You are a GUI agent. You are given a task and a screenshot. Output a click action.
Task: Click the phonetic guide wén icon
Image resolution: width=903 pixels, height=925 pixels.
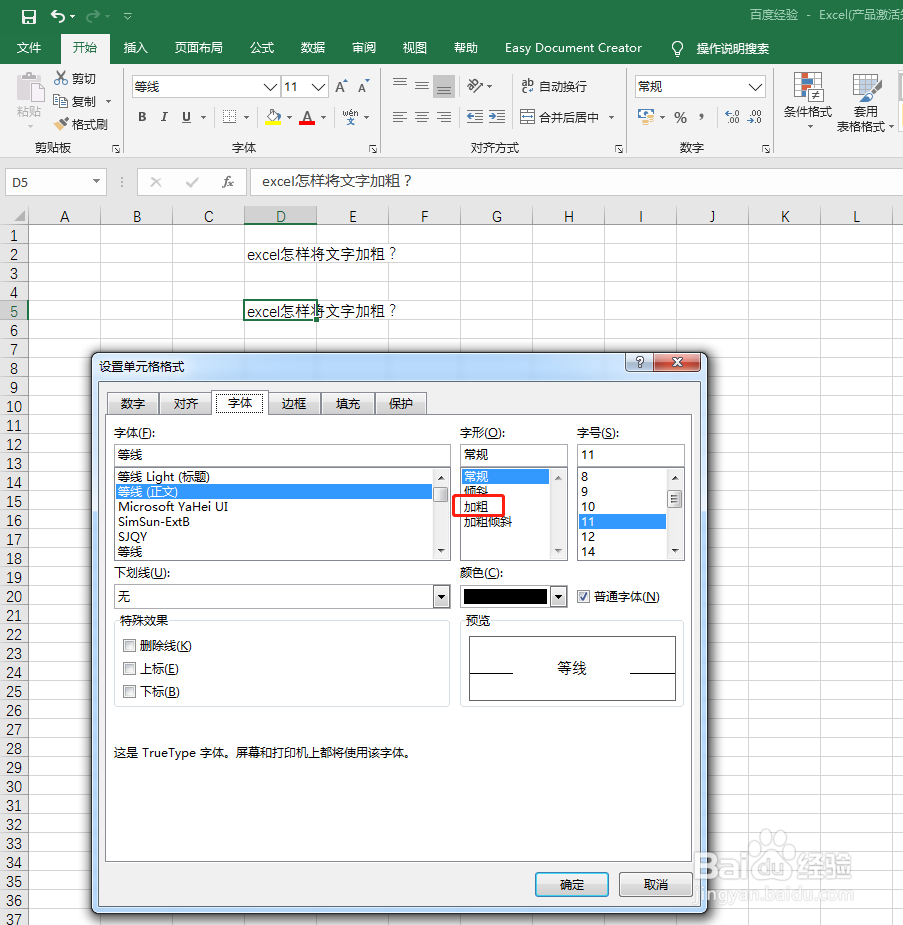(x=350, y=117)
